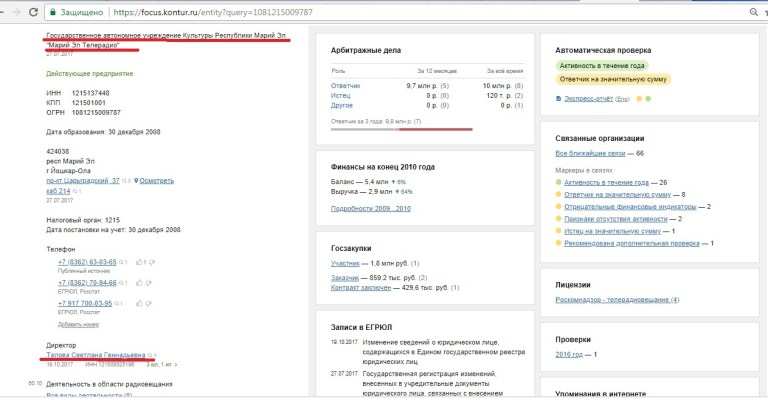Open Признаки отсутствия активности link
The image size is (768, 398).
[616, 219]
